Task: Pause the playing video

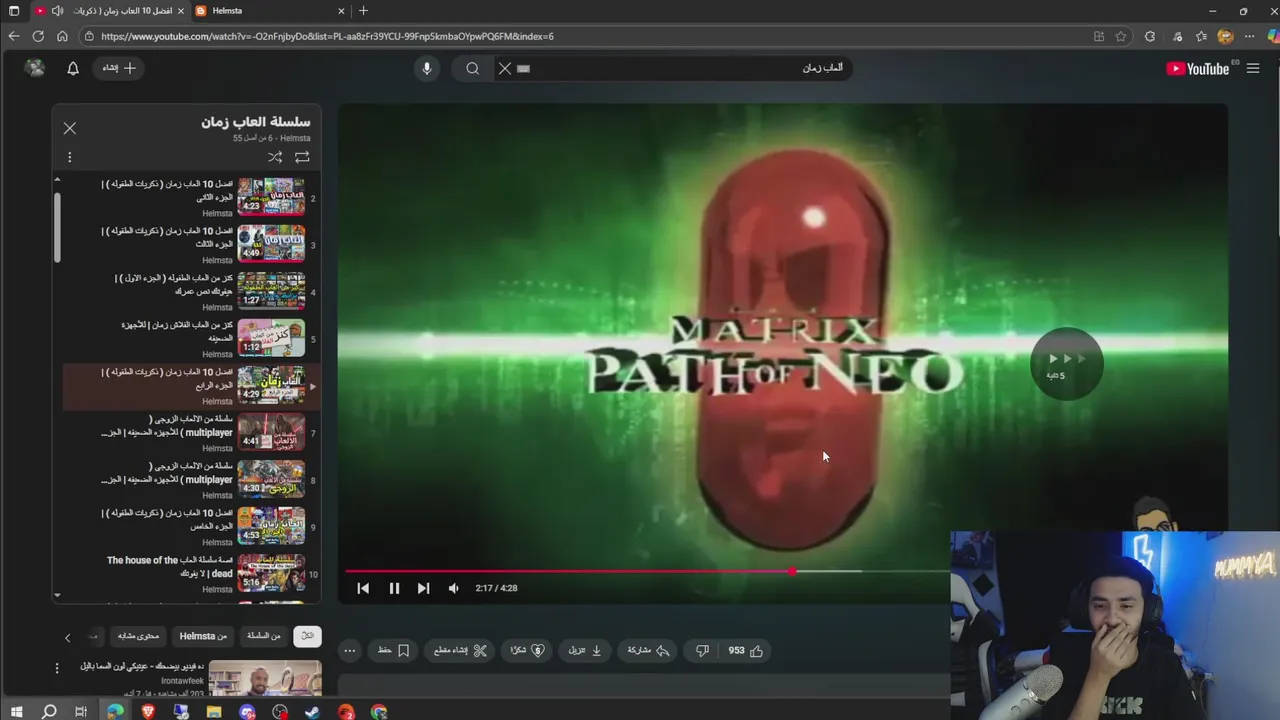Action: pyautogui.click(x=394, y=588)
